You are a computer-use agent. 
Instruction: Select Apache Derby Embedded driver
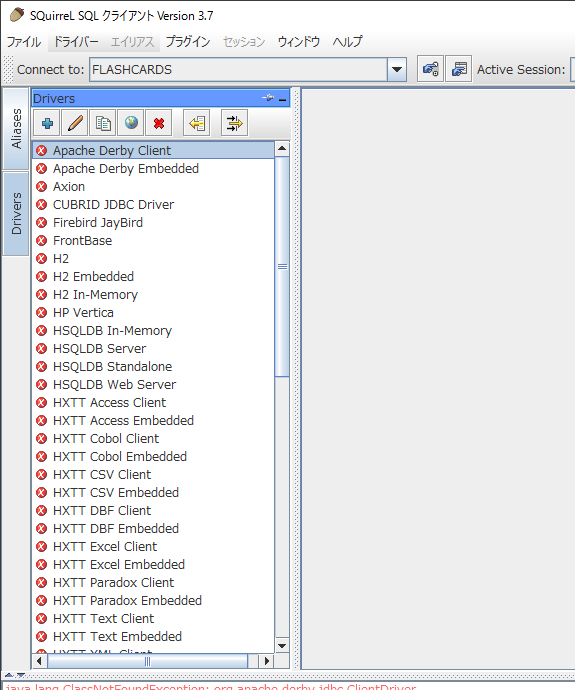click(x=154, y=169)
